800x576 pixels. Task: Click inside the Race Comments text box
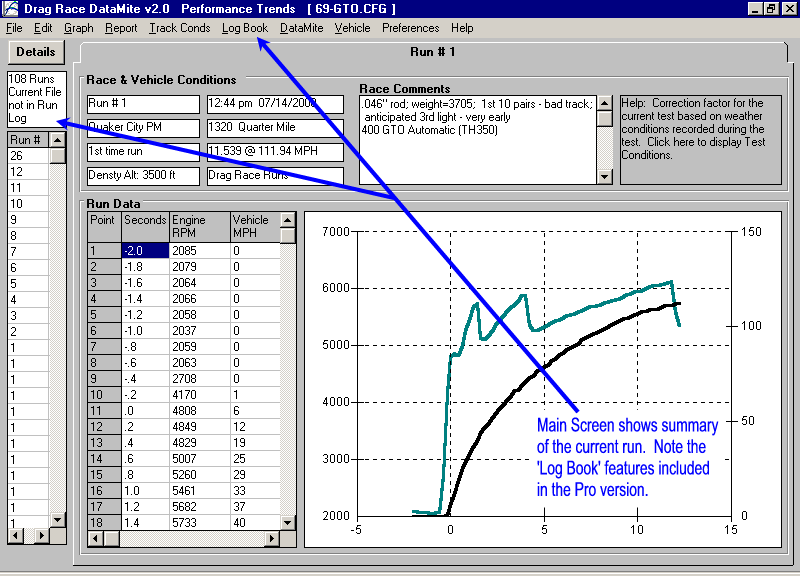(x=477, y=140)
